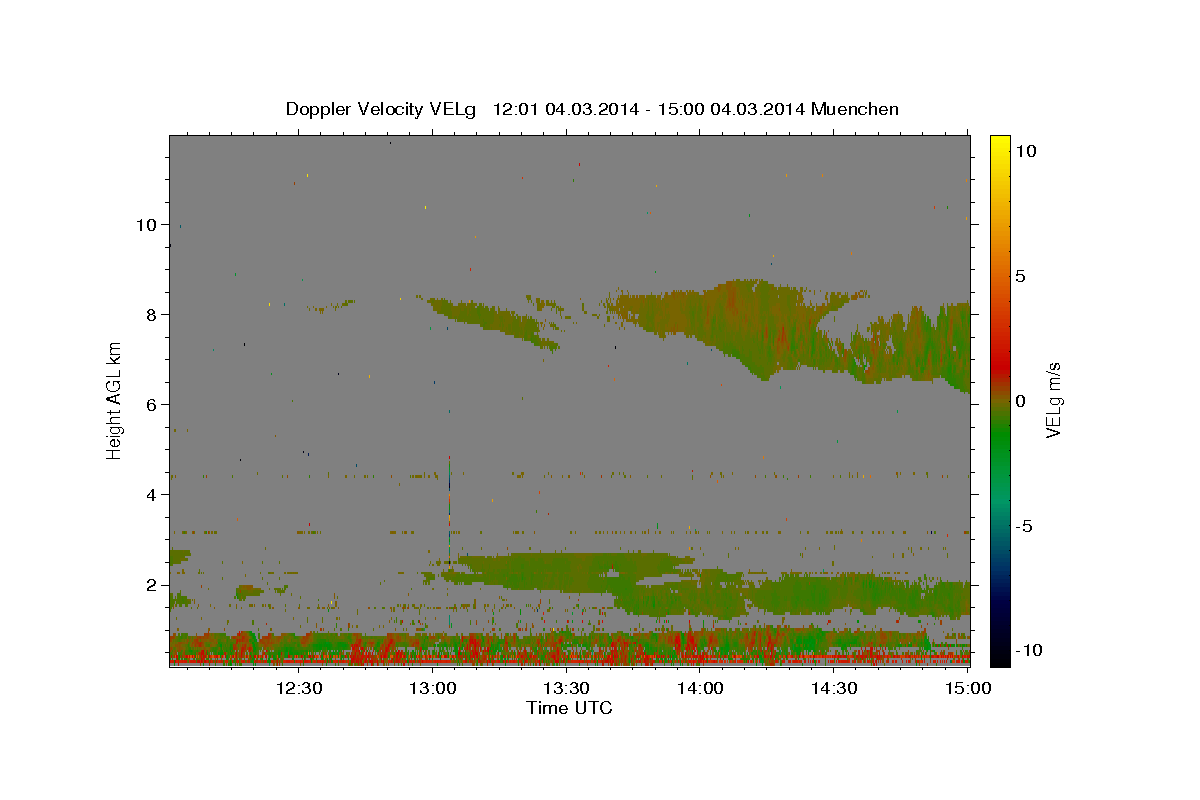This screenshot has width=1200, height=800.
Task: Click the height axis label 2
Action: pyautogui.click(x=151, y=585)
